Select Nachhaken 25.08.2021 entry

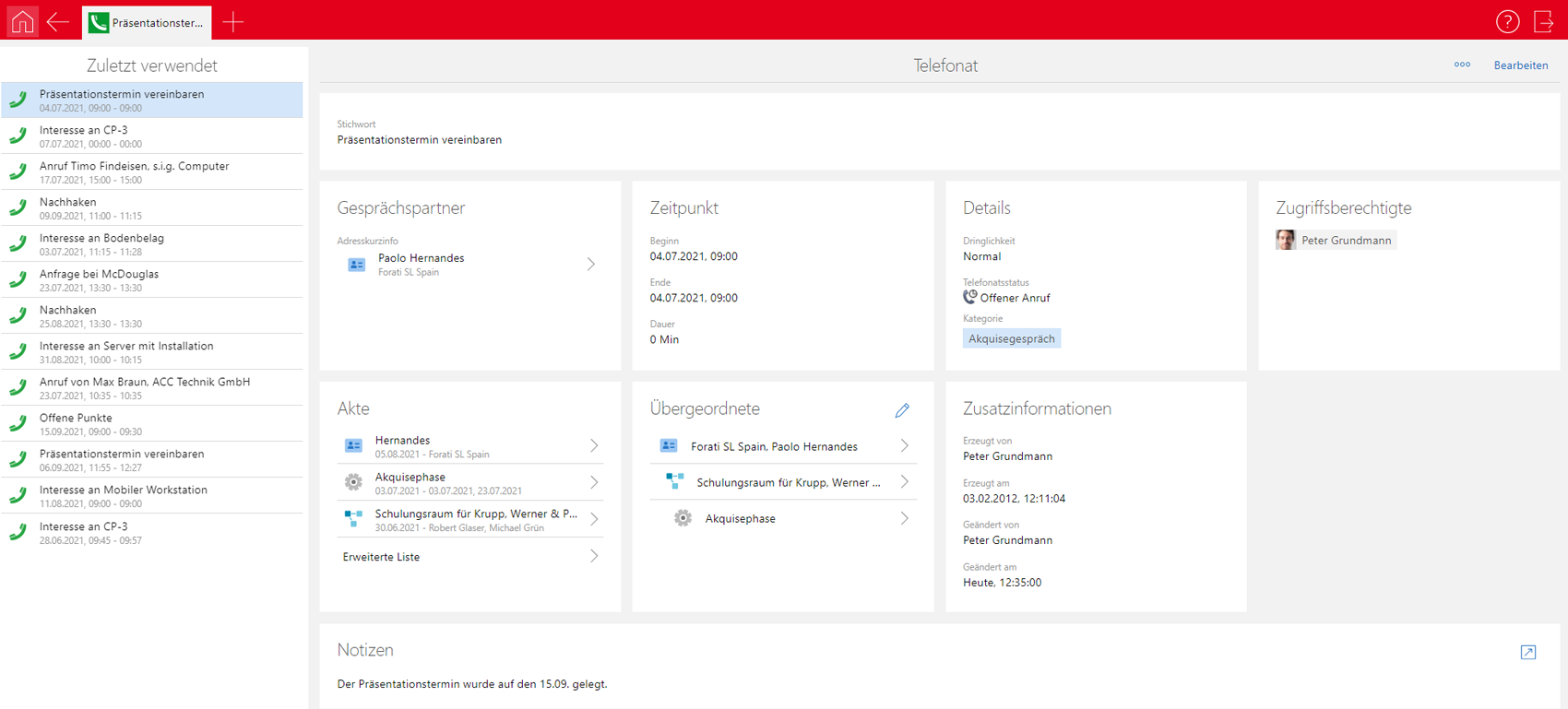[x=152, y=315]
